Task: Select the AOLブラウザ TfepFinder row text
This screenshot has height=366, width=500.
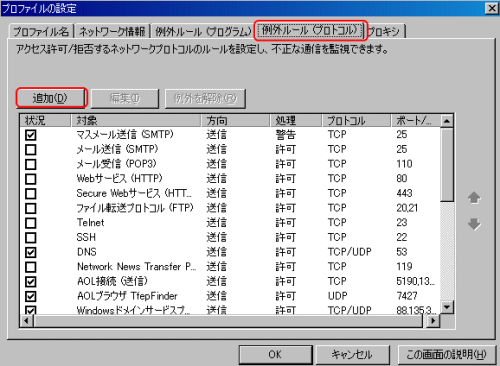Action: point(127,296)
